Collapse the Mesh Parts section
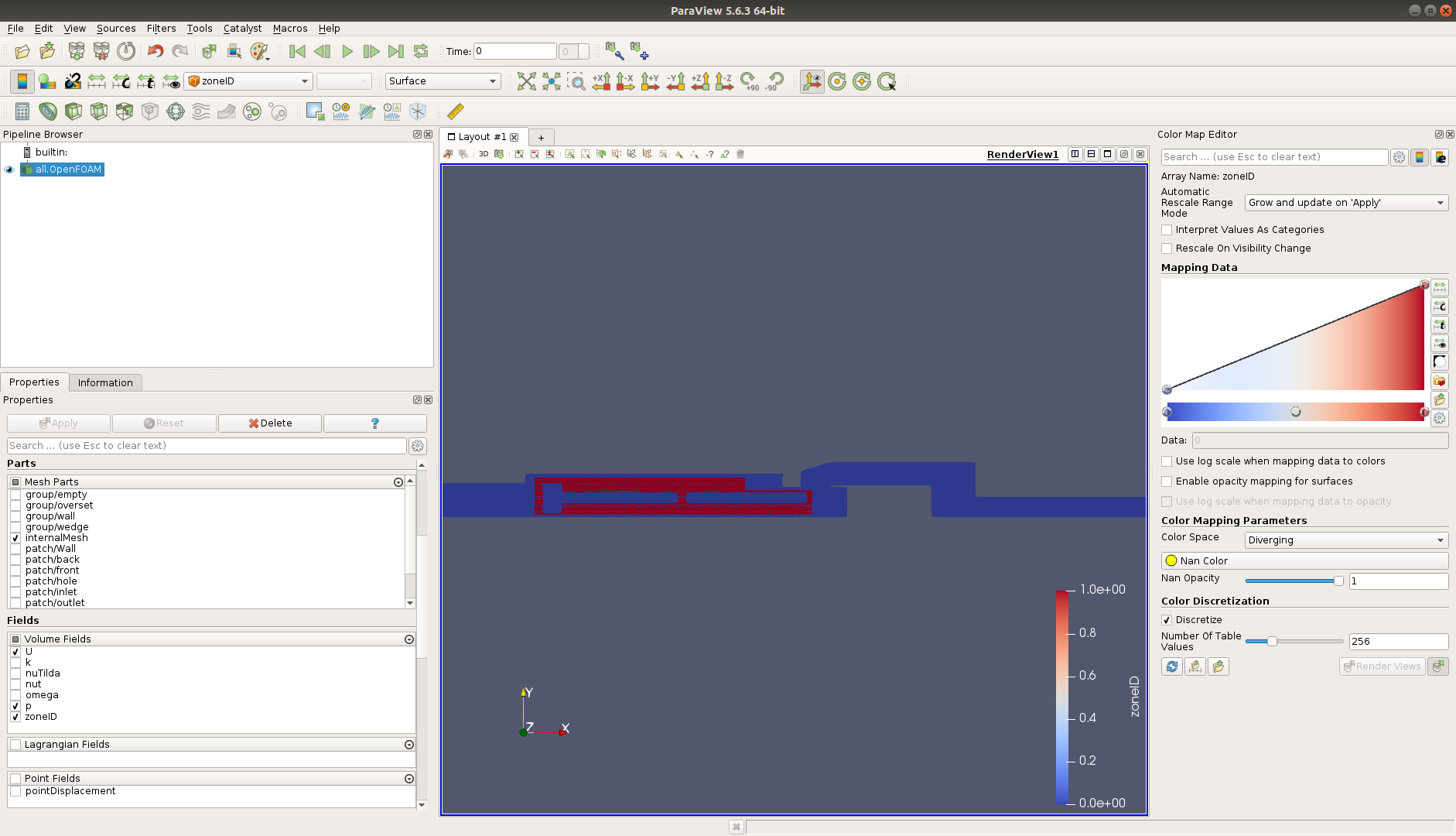Screen dimensions: 1456x836 (x=398, y=482)
